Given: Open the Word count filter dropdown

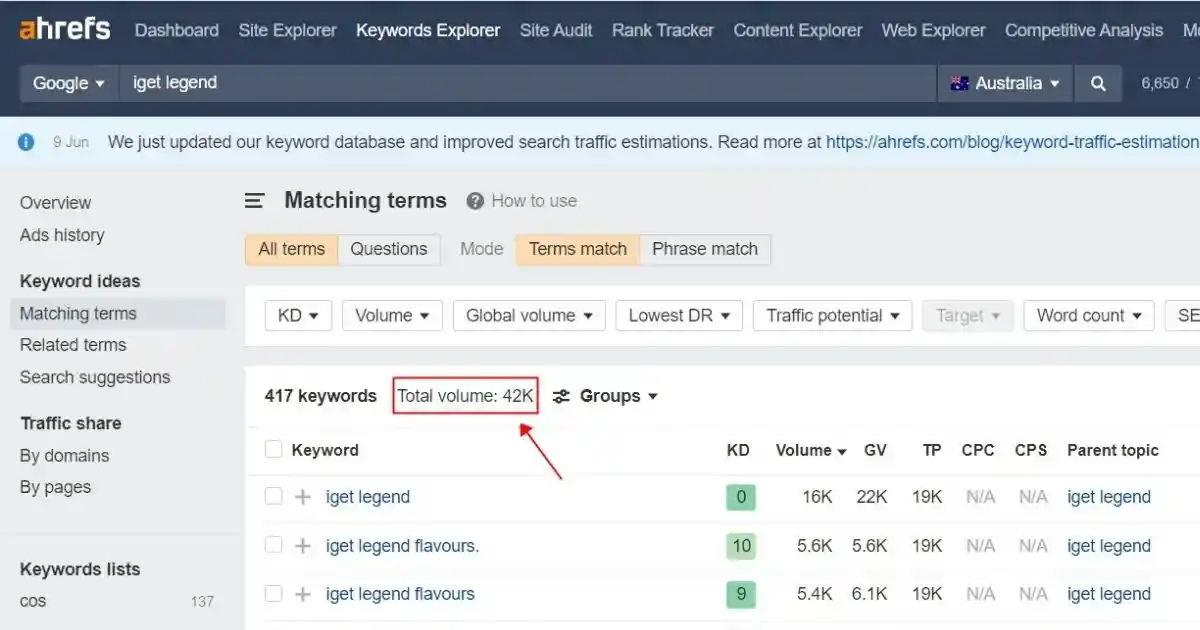Looking at the screenshot, I should point(1089,316).
